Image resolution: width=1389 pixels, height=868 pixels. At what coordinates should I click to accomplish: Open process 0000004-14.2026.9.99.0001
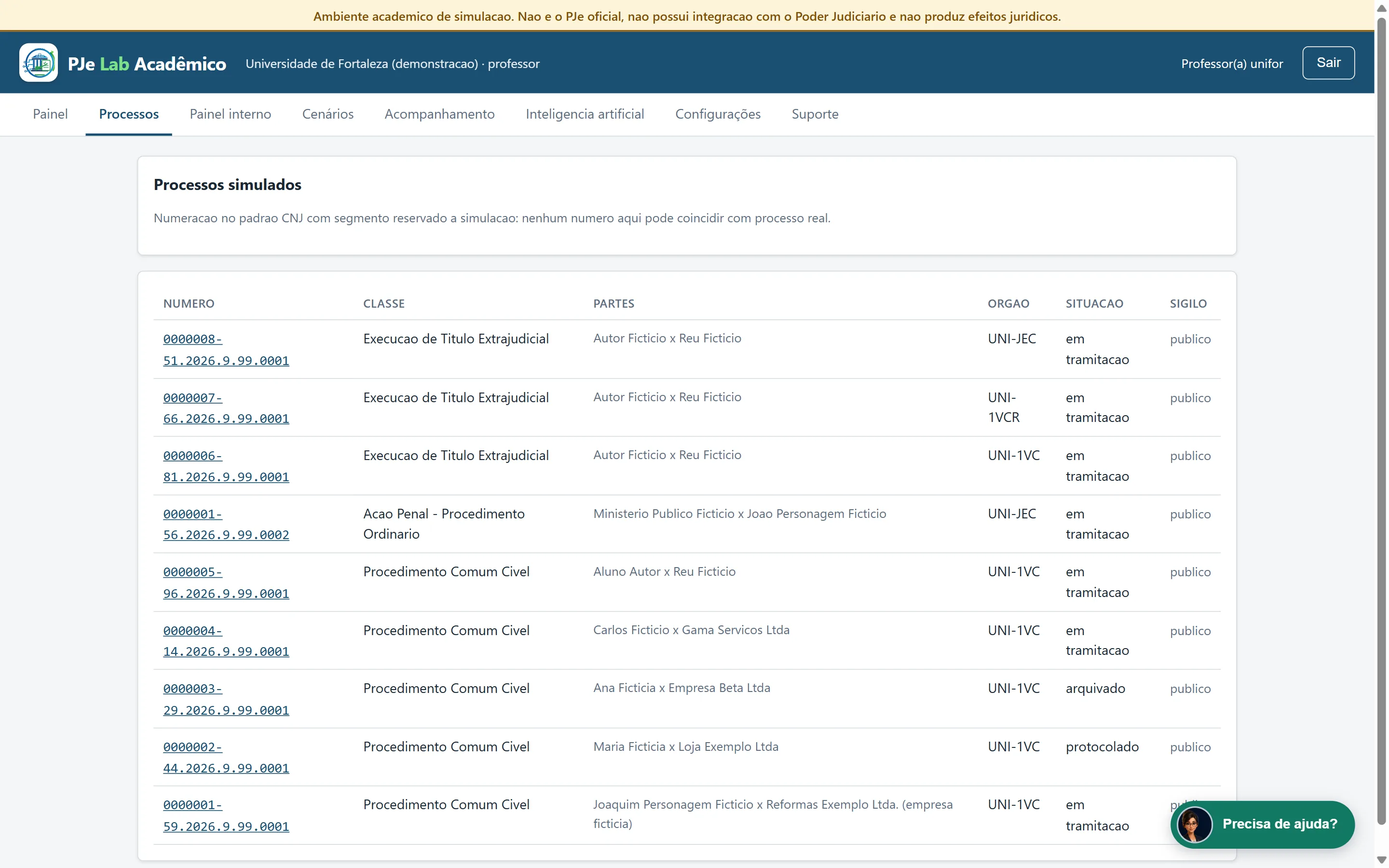pos(226,641)
